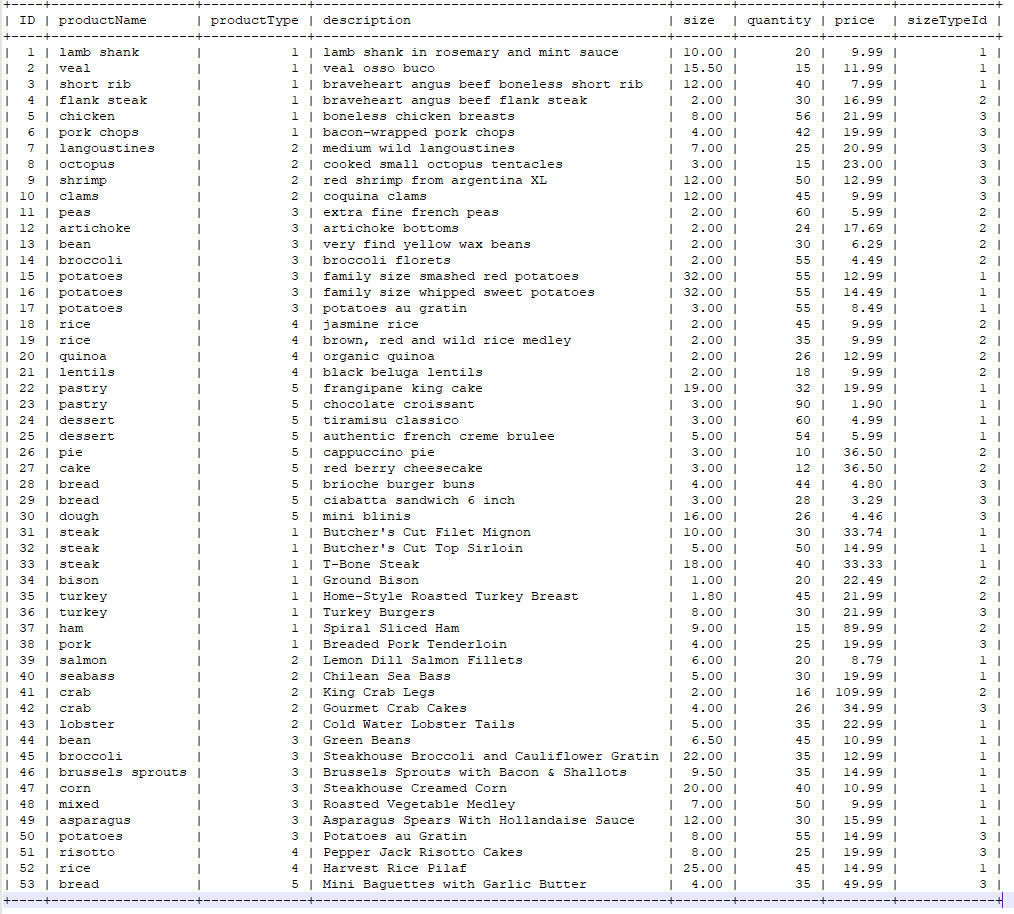Select the text 'veal osso buco'
This screenshot has width=1014, height=914.
click(379, 69)
